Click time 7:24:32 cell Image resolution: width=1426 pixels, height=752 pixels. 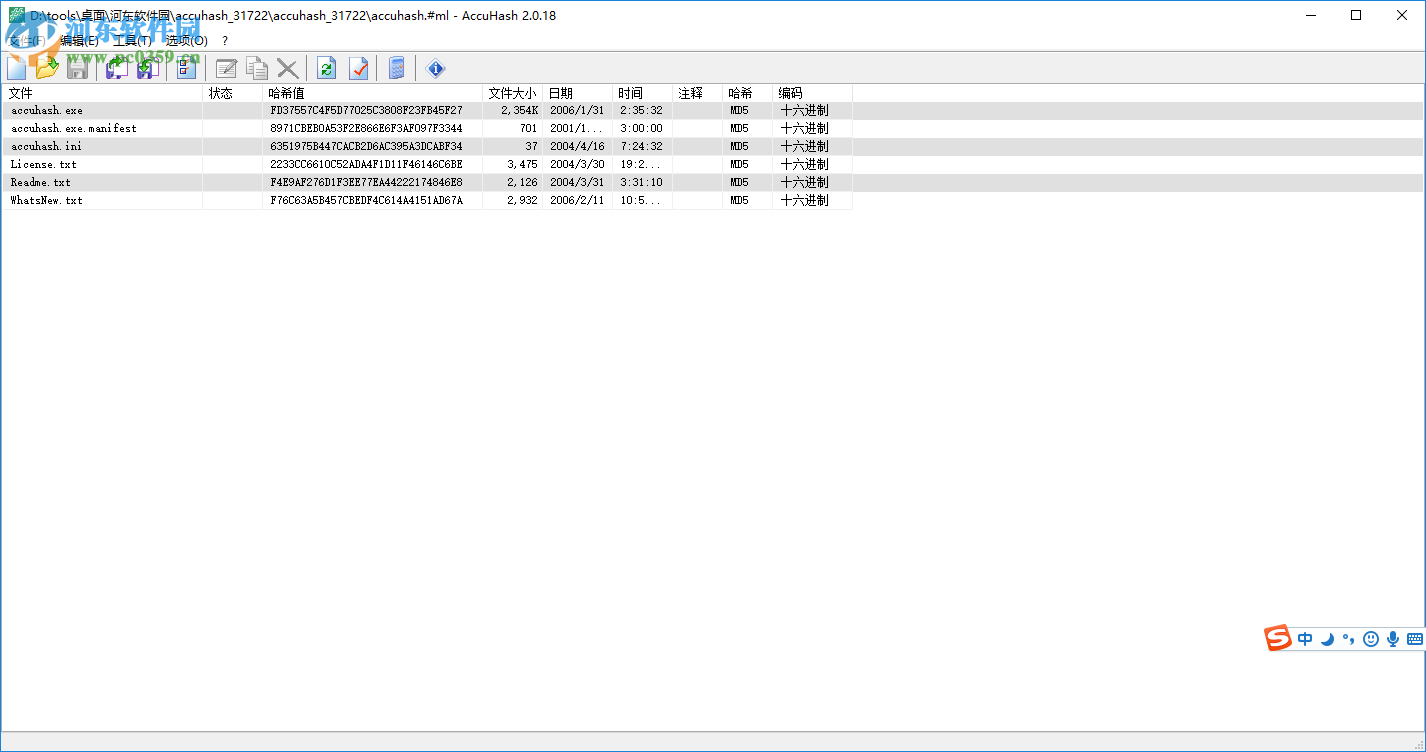click(x=641, y=147)
